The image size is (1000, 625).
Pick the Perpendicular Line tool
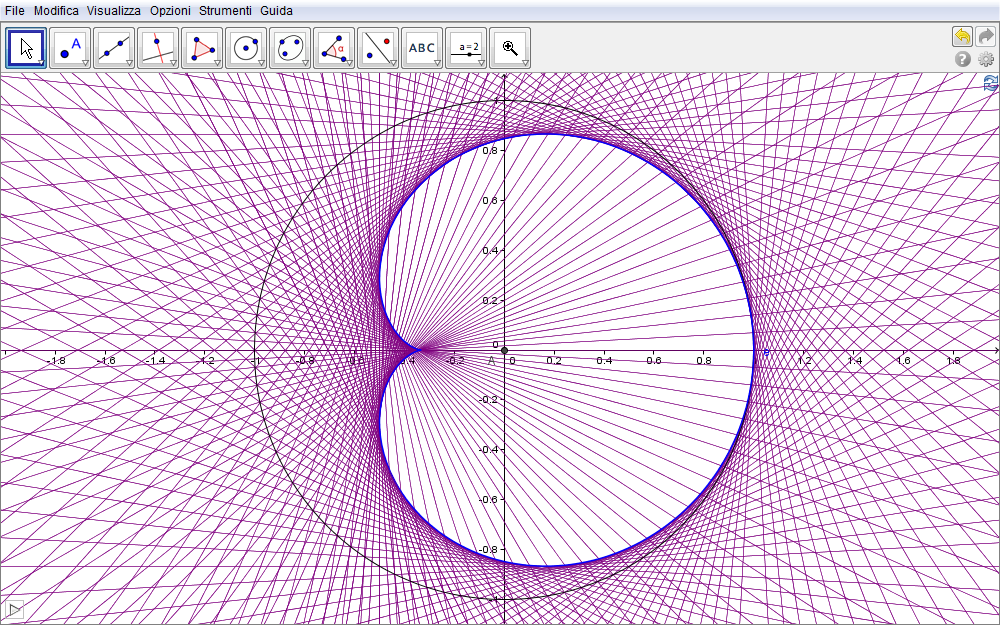(158, 48)
